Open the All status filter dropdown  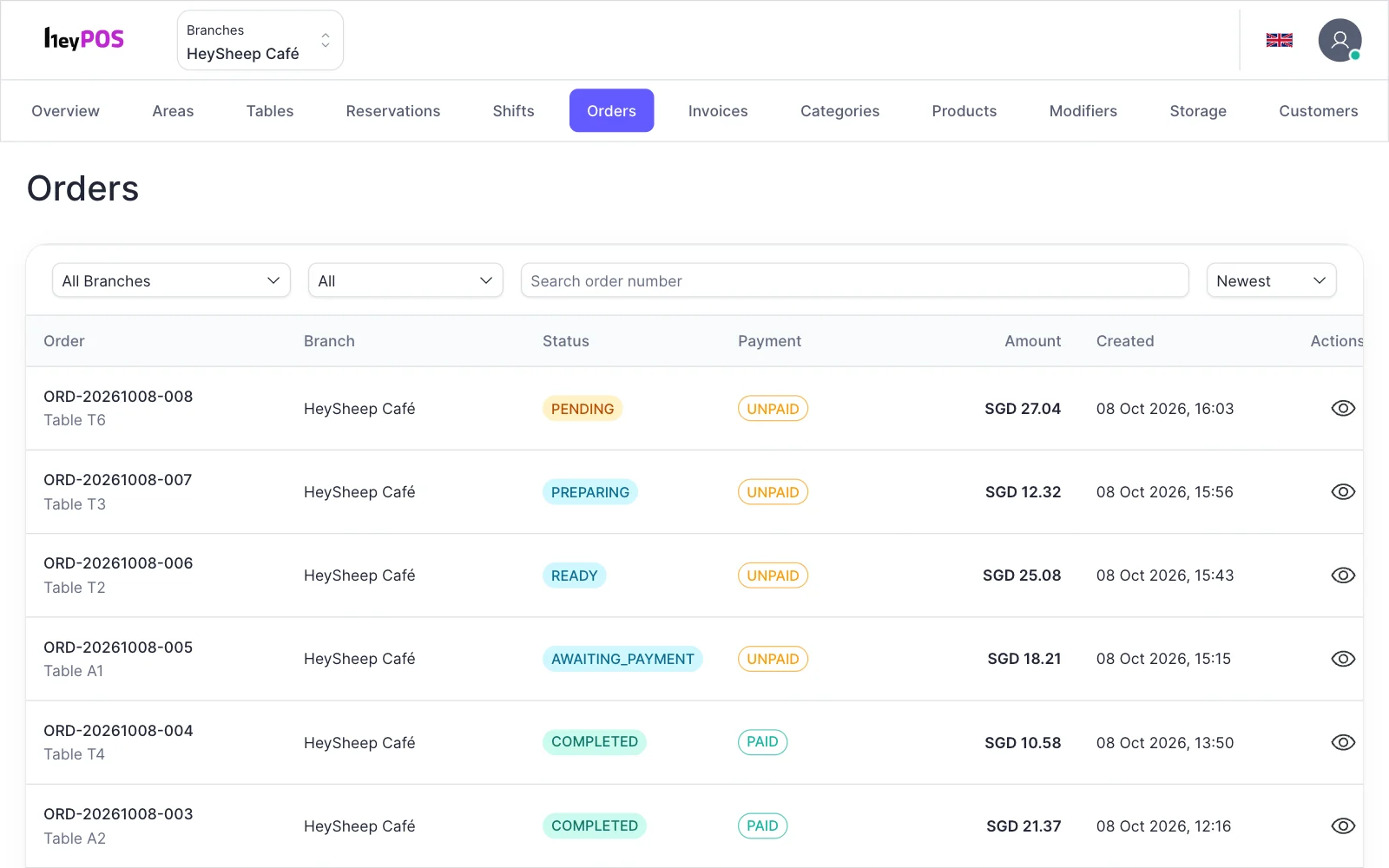pyautogui.click(x=405, y=280)
